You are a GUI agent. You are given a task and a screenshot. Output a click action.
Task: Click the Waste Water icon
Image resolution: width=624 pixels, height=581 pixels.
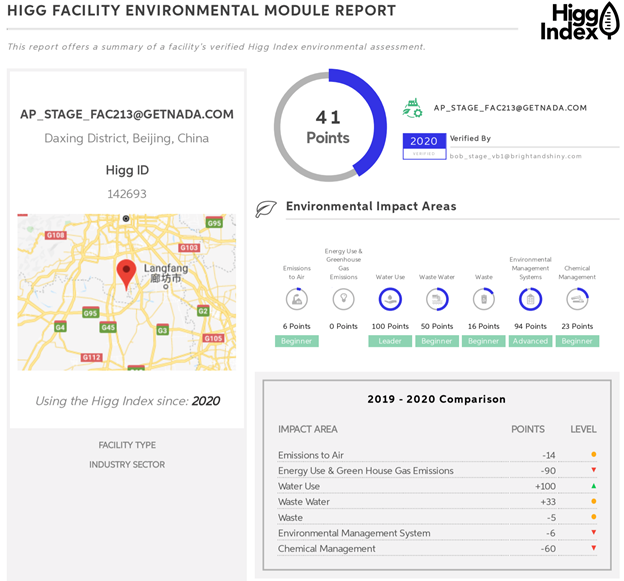pyautogui.click(x=437, y=299)
